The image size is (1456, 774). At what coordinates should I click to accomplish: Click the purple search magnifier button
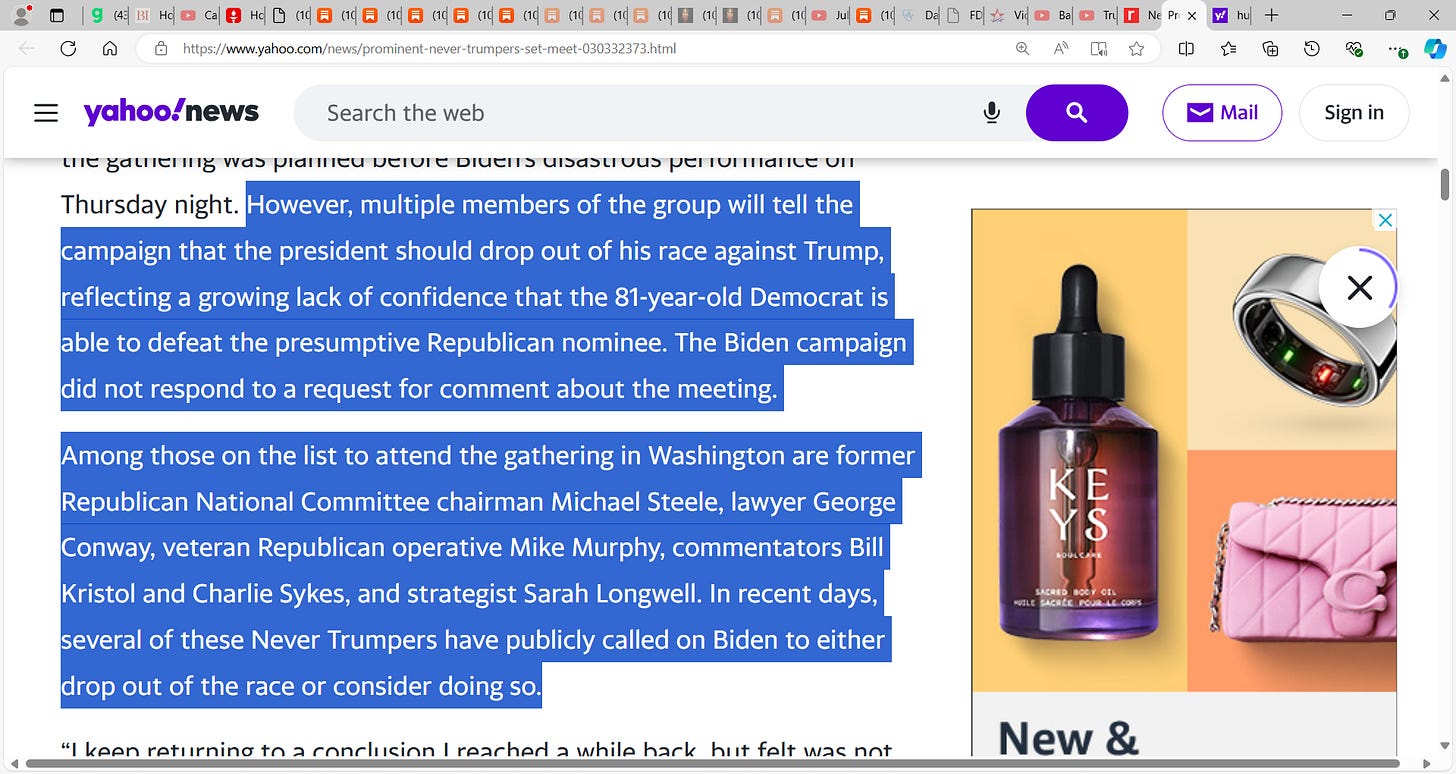click(x=1077, y=113)
